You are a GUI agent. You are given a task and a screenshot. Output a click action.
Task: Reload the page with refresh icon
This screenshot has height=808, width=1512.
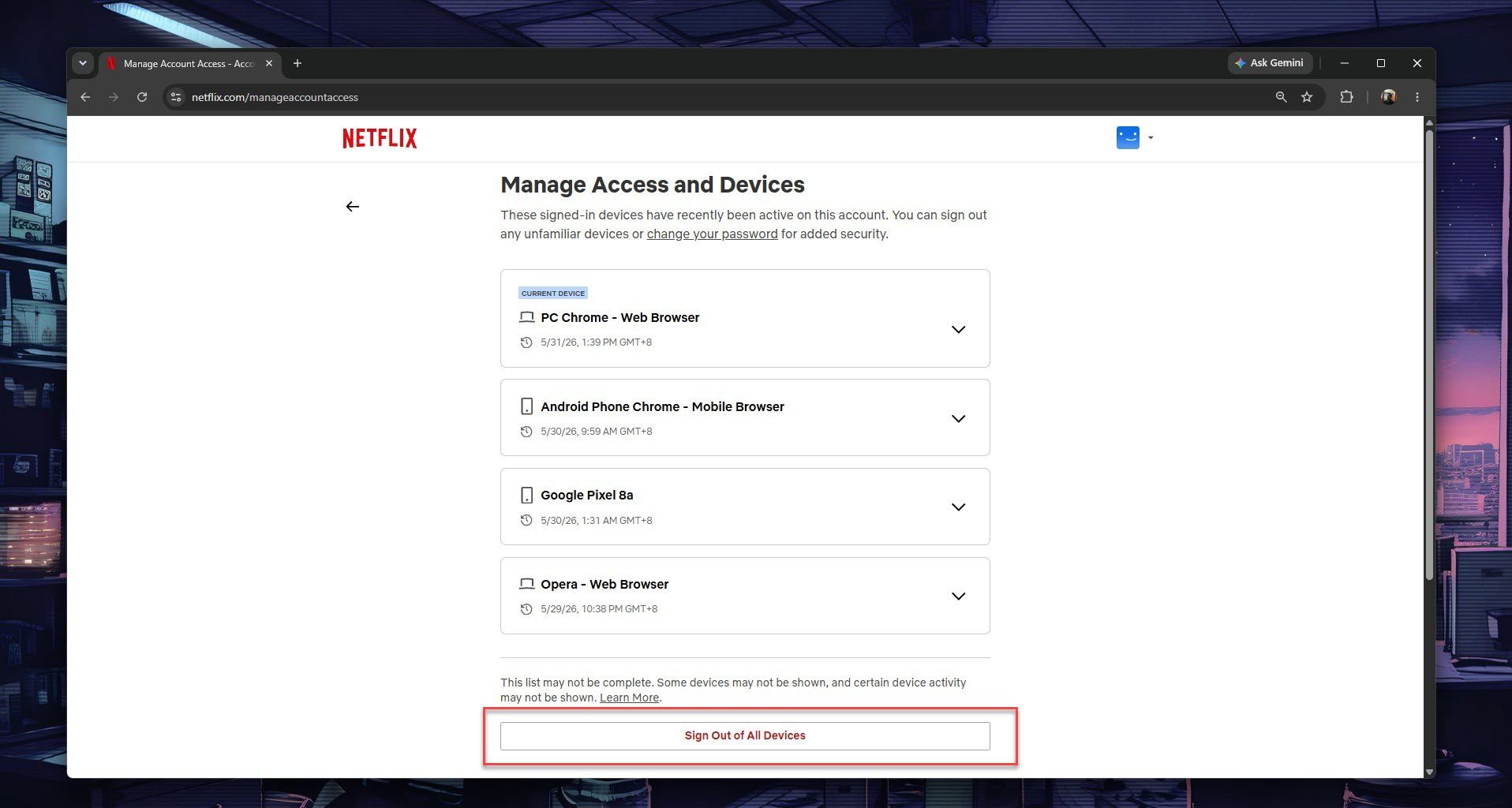point(142,97)
